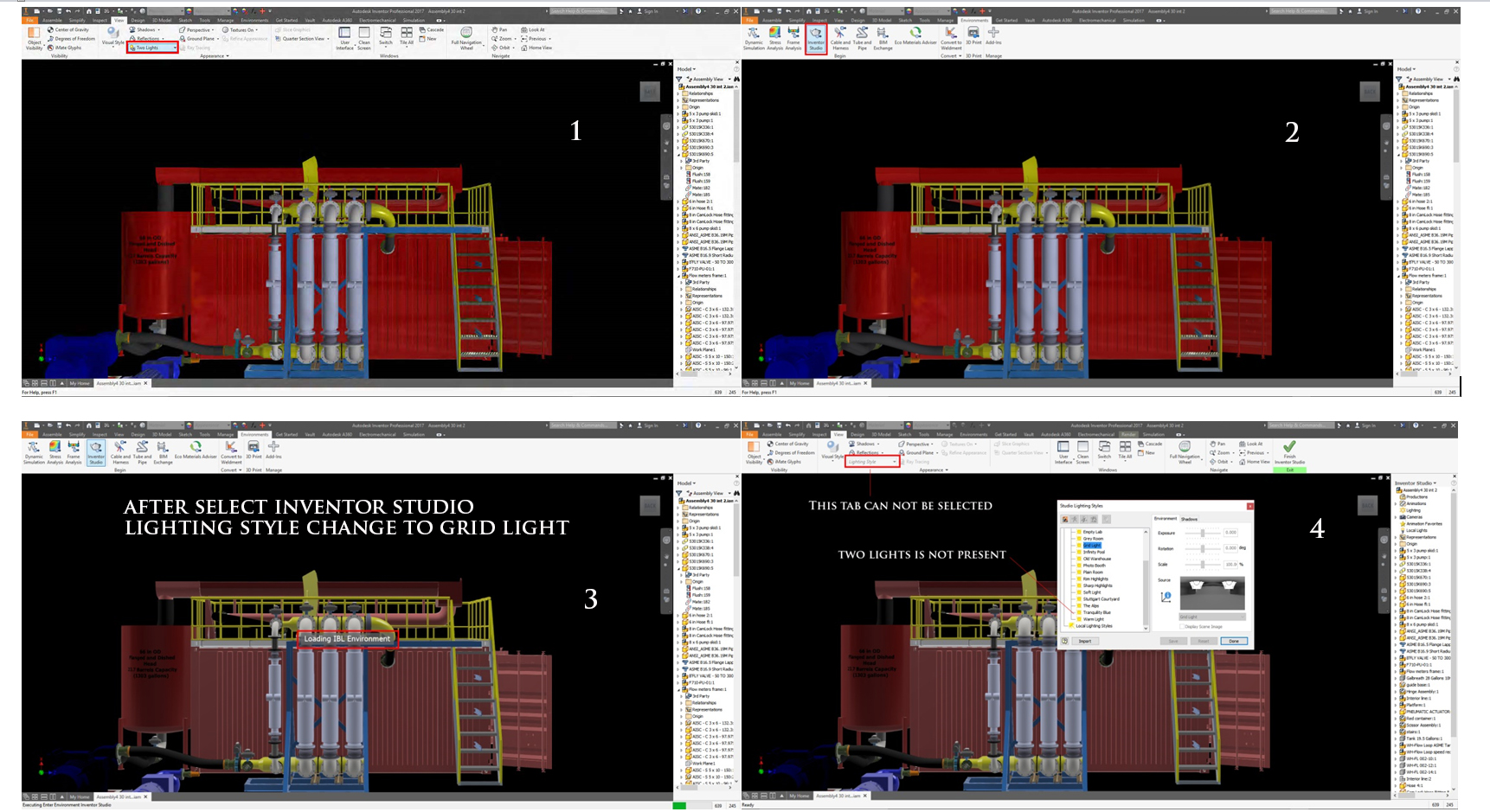Toggle Shadows in screenshot 1 Appearance panel
Screen dimensions: 1490x812
coord(144,29)
